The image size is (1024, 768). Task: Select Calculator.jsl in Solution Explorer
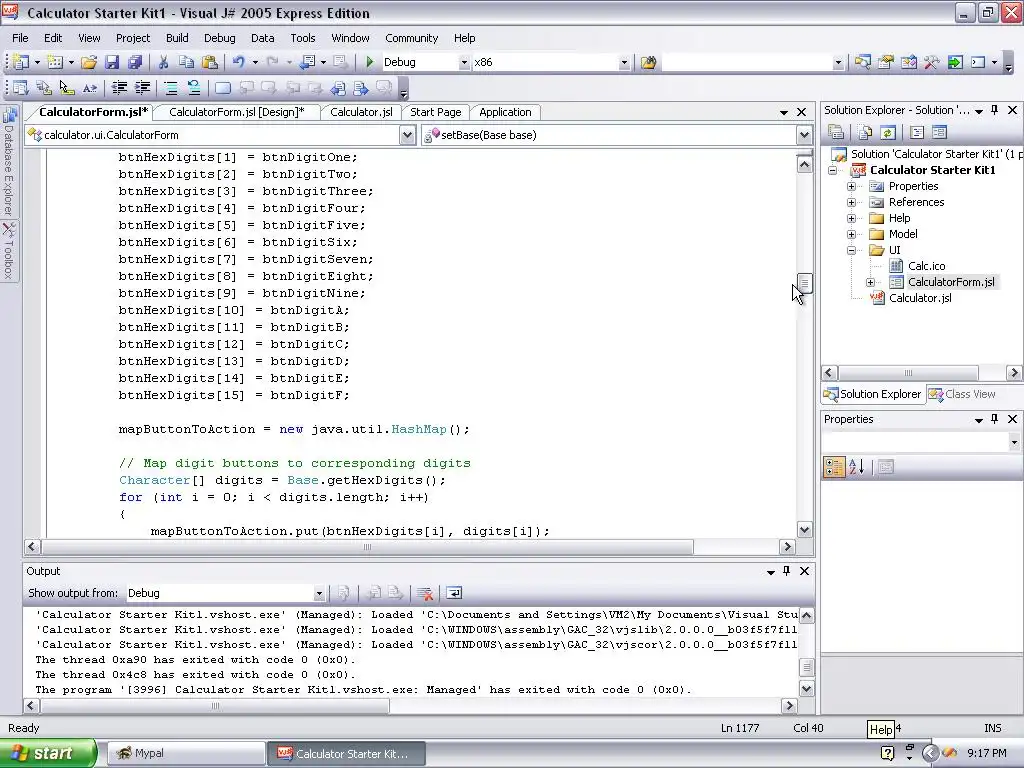pos(920,298)
